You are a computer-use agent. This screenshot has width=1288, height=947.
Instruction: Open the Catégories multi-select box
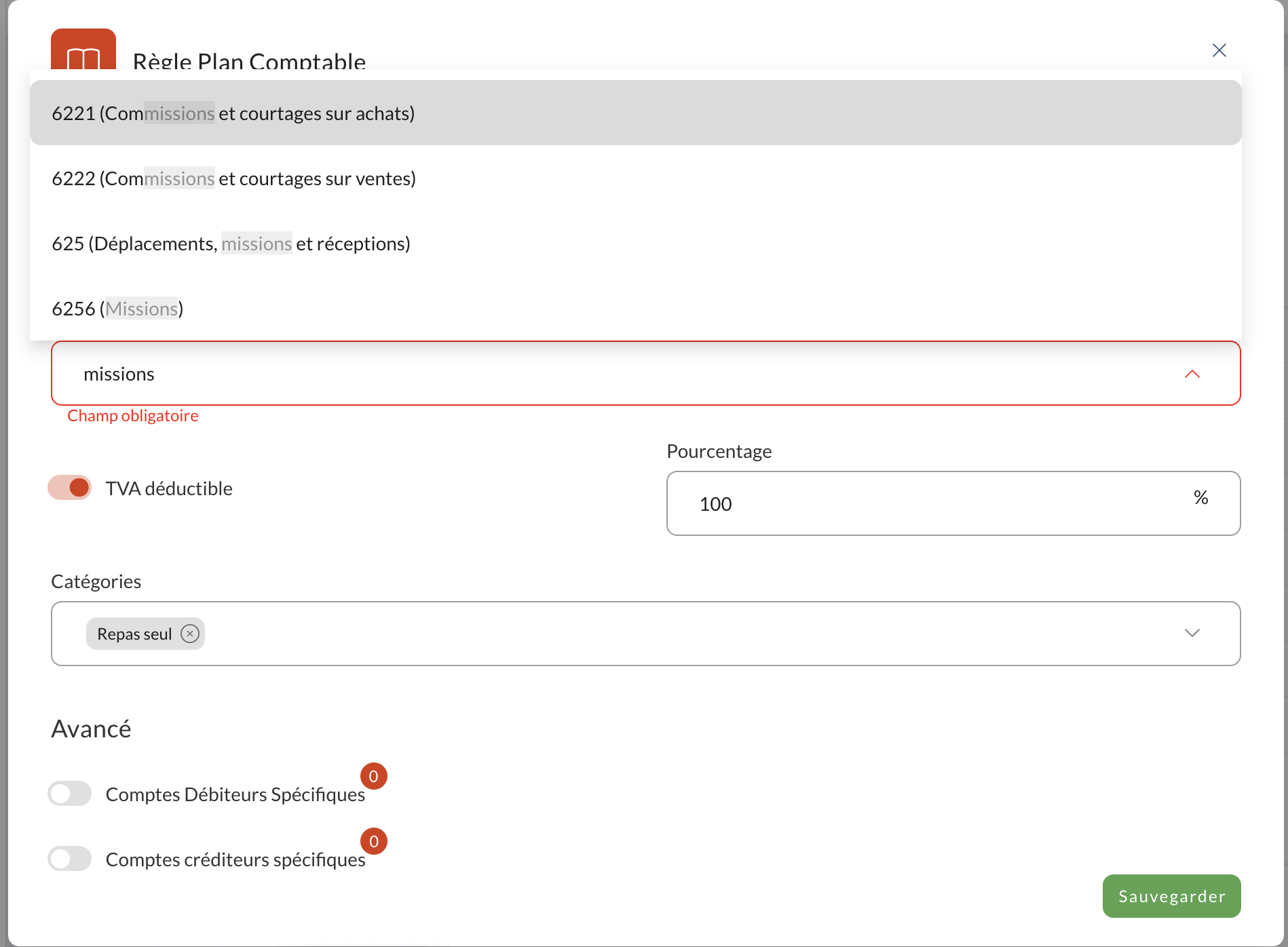(646, 634)
